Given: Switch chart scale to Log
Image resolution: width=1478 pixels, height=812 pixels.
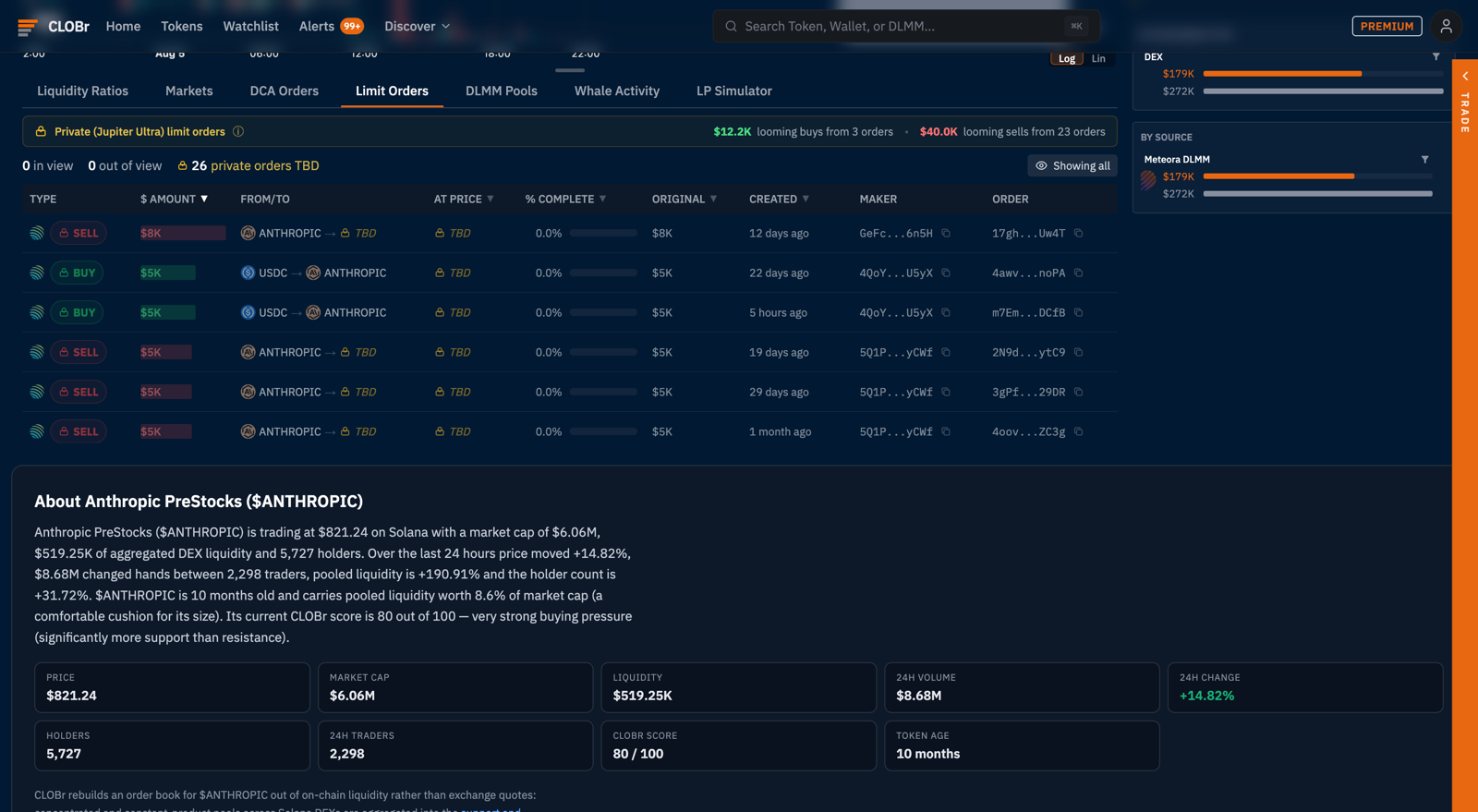Looking at the screenshot, I should click(1067, 58).
